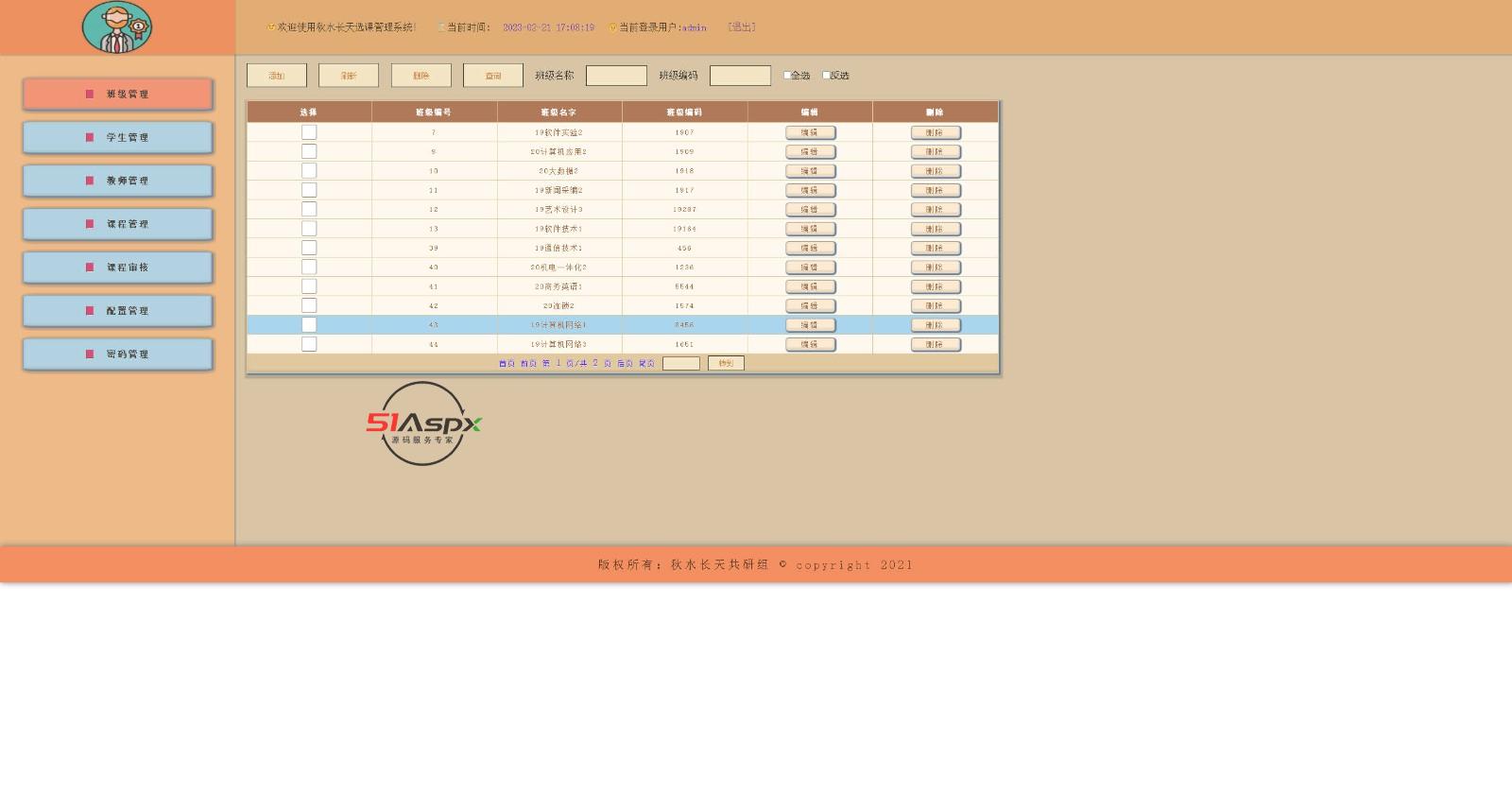Go to 教师管理 section
Viewport: 1512px width, 795px height.
(118, 181)
